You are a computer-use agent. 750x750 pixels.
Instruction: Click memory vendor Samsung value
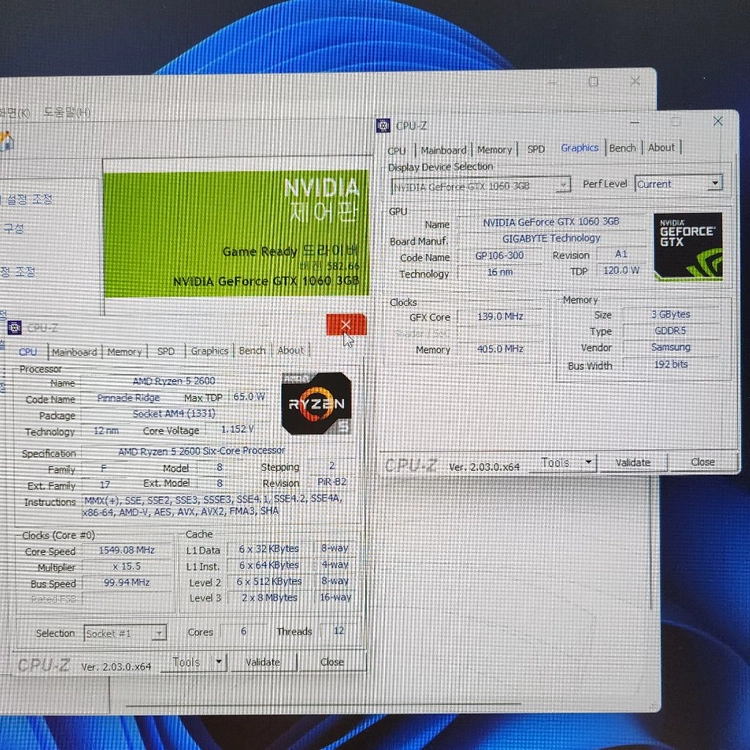(x=671, y=347)
